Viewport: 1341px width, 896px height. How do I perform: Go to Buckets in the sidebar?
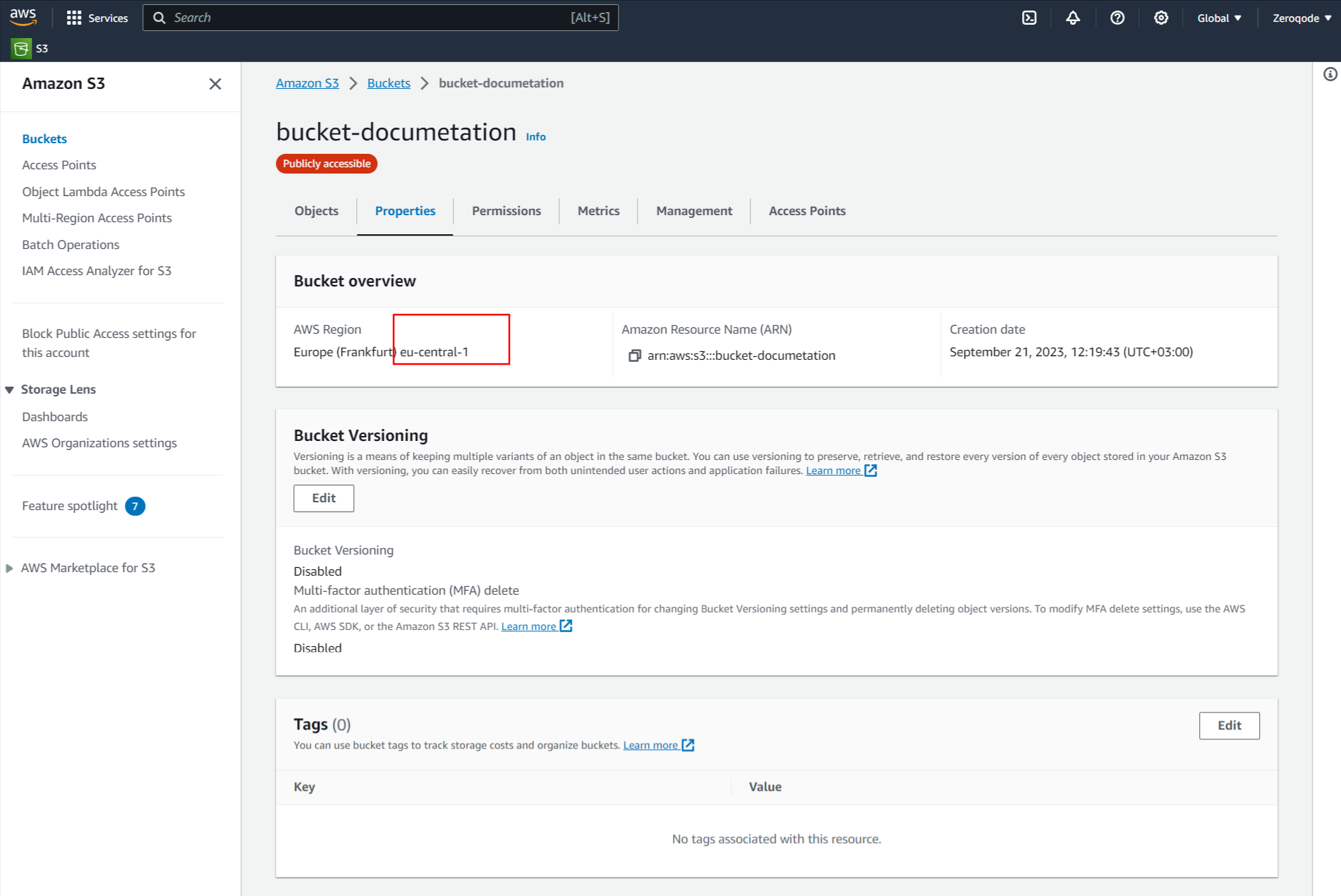pos(44,139)
